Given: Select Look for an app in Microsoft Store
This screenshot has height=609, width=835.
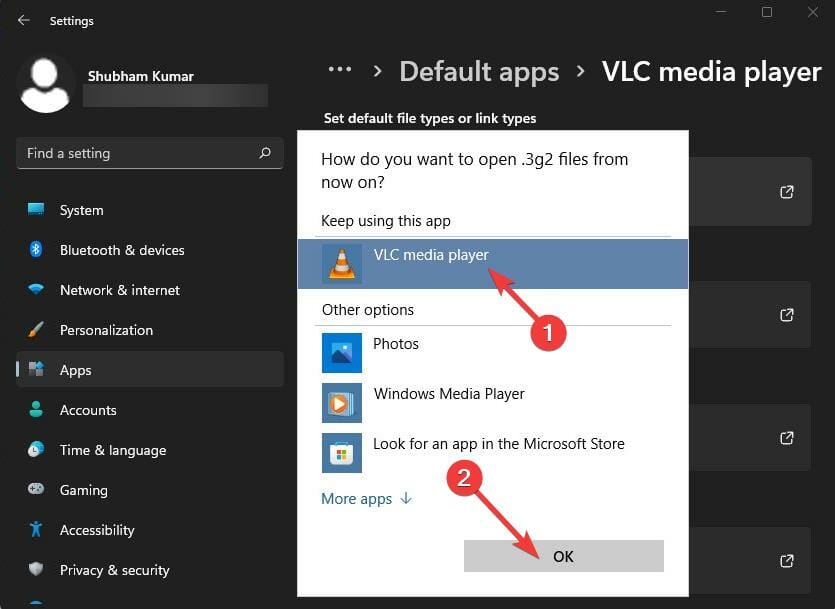Looking at the screenshot, I should [493, 452].
